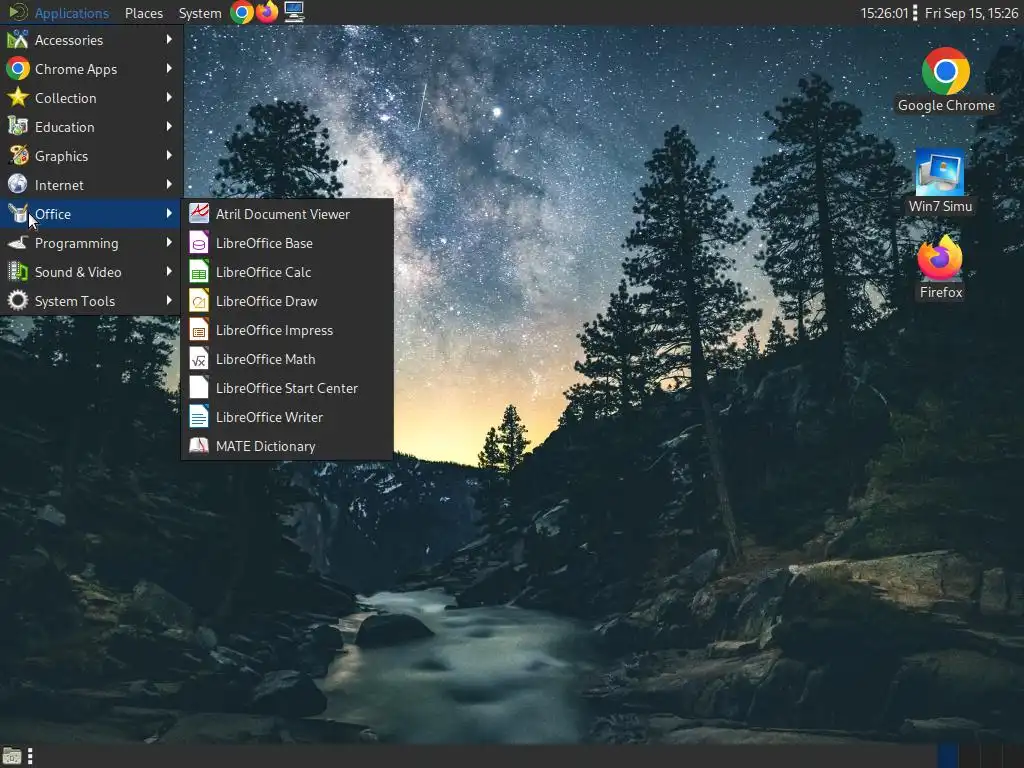Expand the Chrome Apps submenu arrow
This screenshot has width=1024, height=768.
click(169, 68)
